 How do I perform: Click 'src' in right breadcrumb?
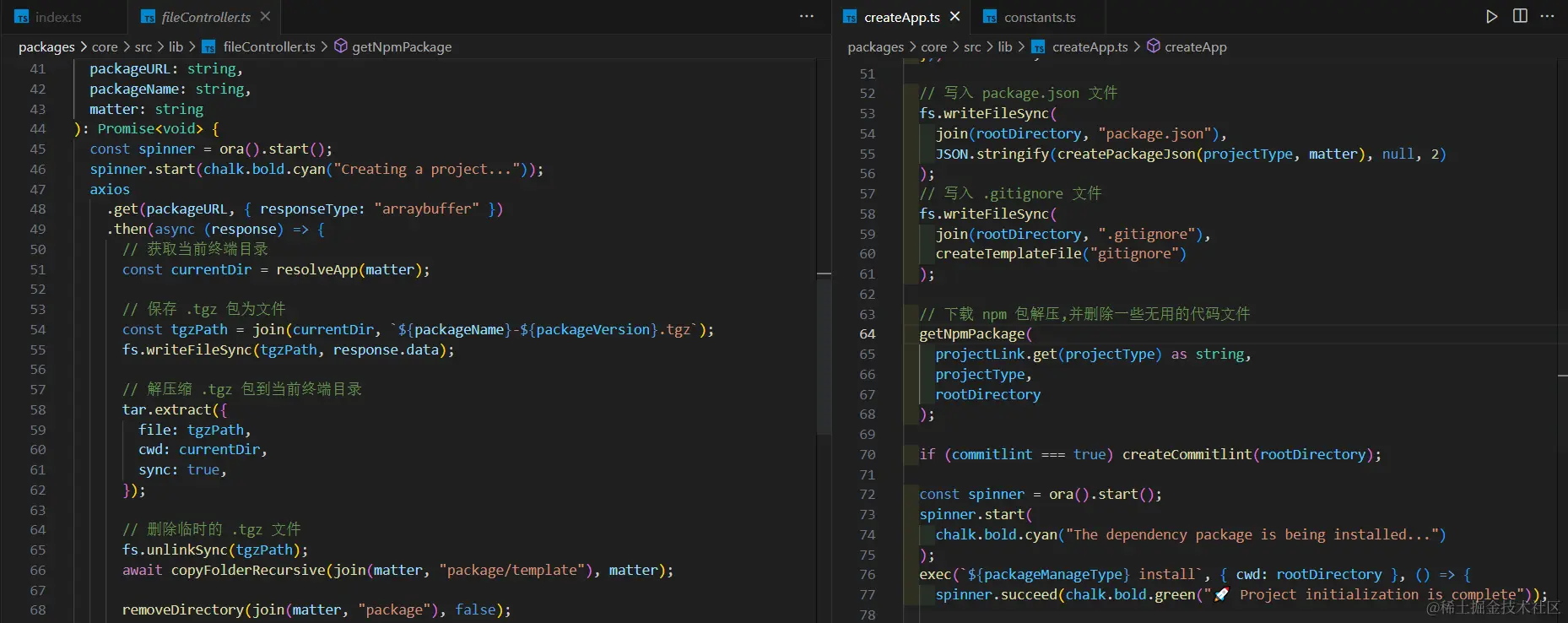(x=972, y=47)
